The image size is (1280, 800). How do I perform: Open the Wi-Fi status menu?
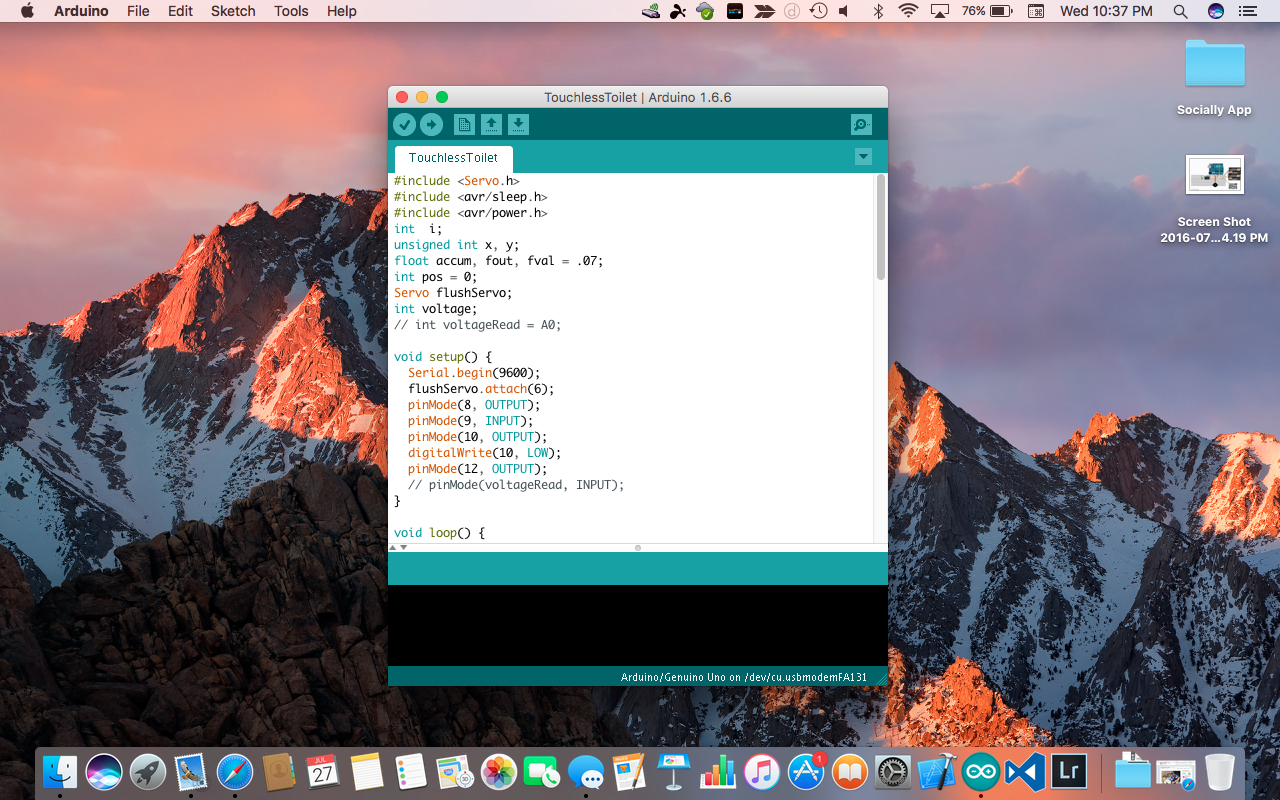pos(908,11)
